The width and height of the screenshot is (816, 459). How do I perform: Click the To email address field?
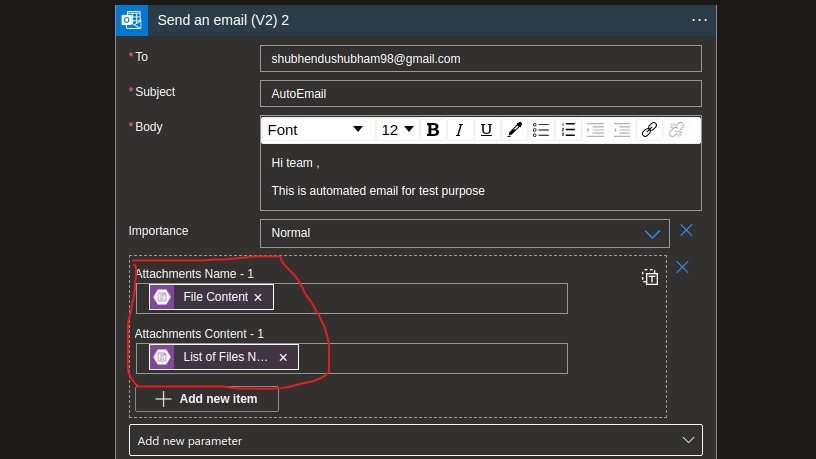481,59
